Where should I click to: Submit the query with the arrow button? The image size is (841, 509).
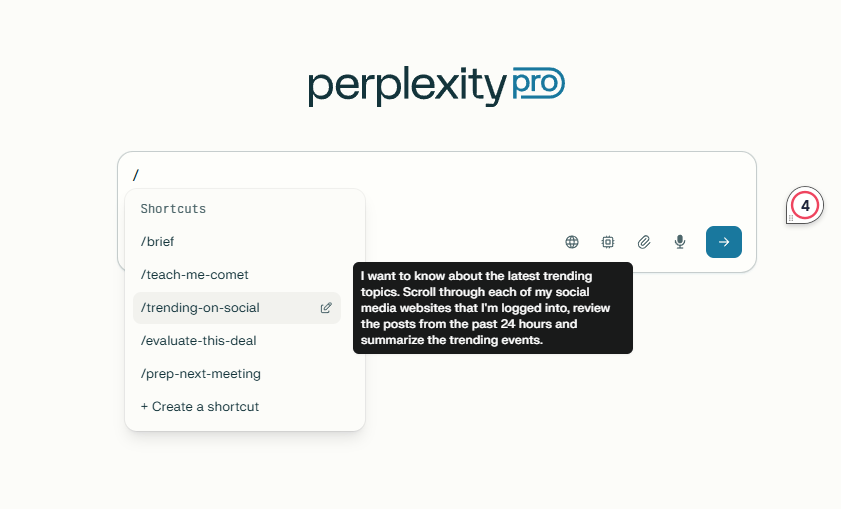click(x=724, y=242)
